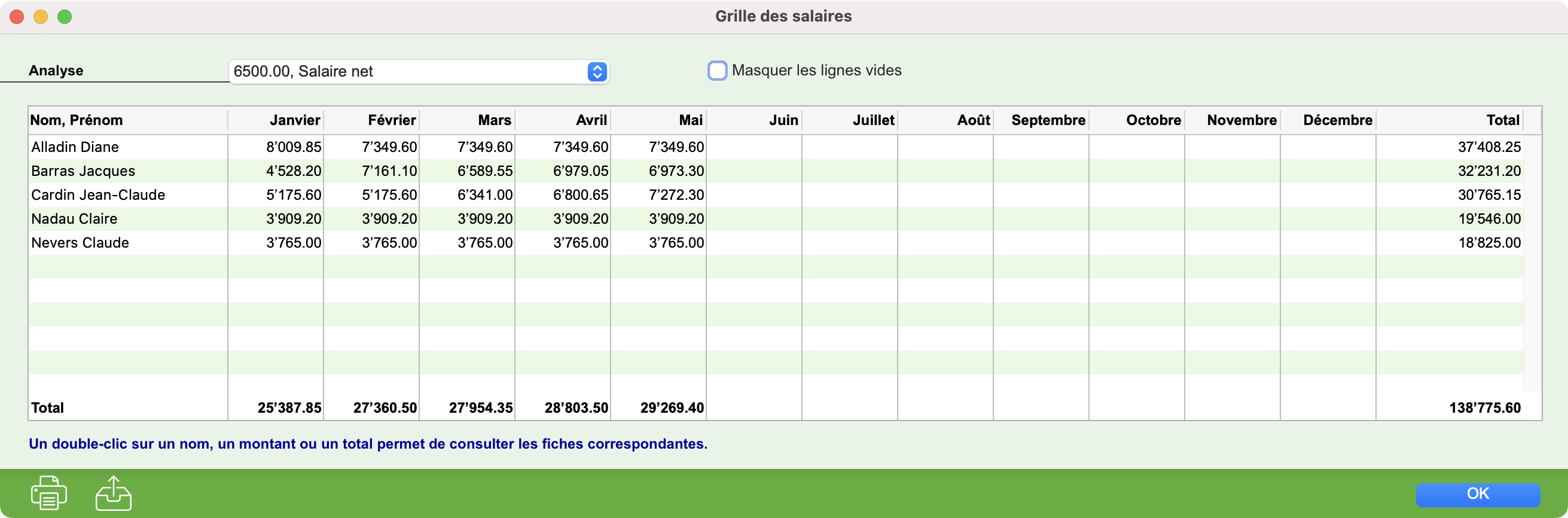Click the January column total 25'387.85
The width and height of the screenshot is (1568, 518).
(x=289, y=408)
